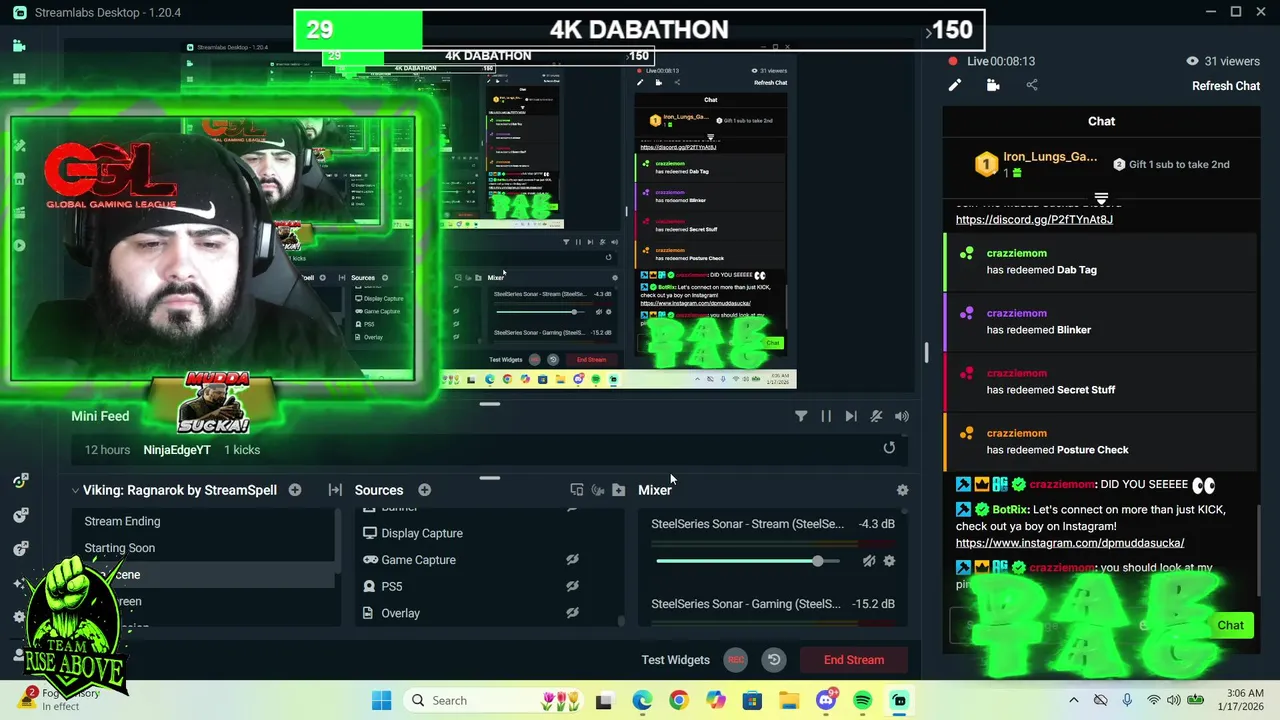Show the Game Capture source
1280x720 pixels.
pos(573,560)
